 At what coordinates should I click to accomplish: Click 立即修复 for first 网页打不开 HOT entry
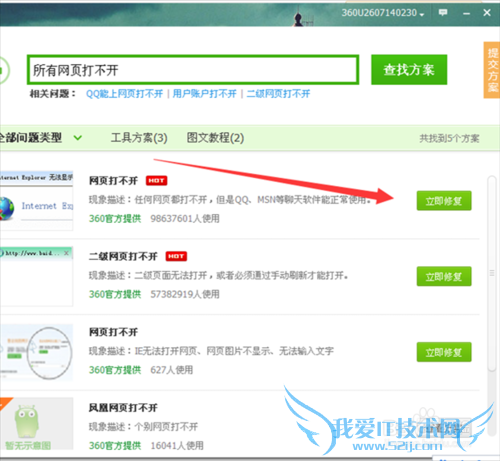click(444, 201)
